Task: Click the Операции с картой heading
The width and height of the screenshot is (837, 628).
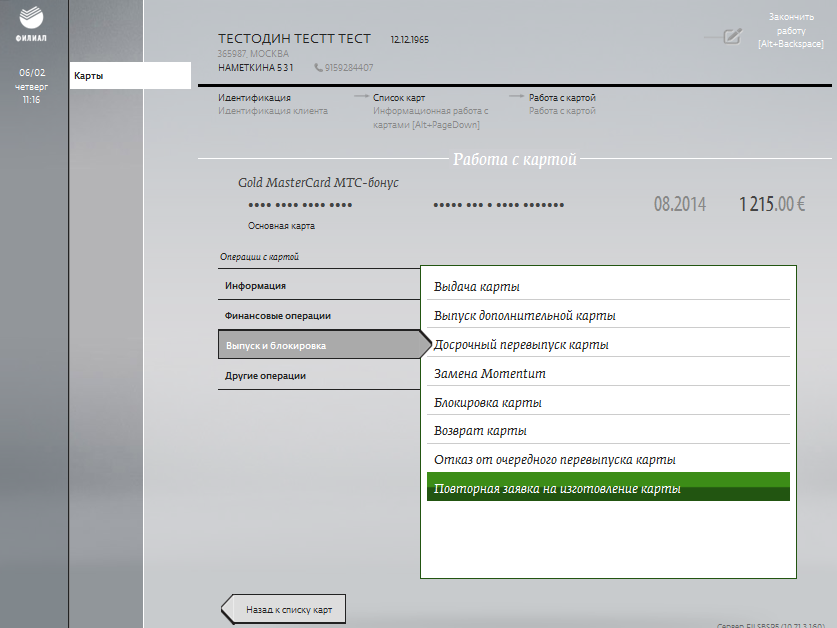Action: 259,257
